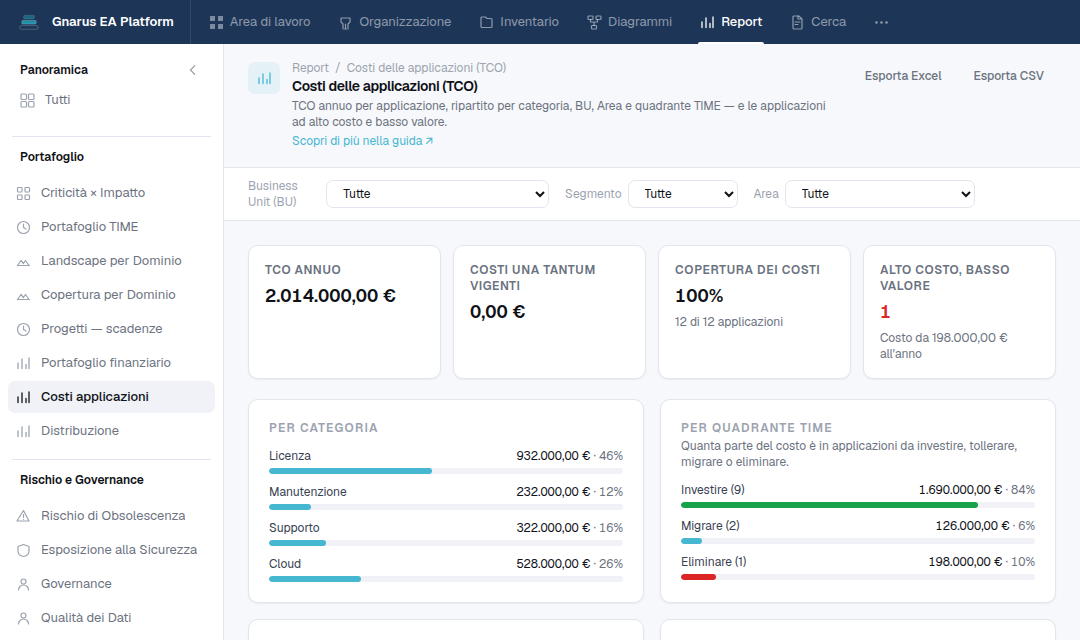
Task: Click the Progetti — scadenze clock icon
Action: (x=23, y=329)
